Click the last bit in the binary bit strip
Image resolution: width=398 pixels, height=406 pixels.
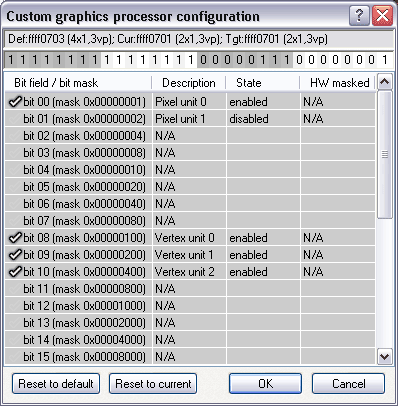coord(385,60)
